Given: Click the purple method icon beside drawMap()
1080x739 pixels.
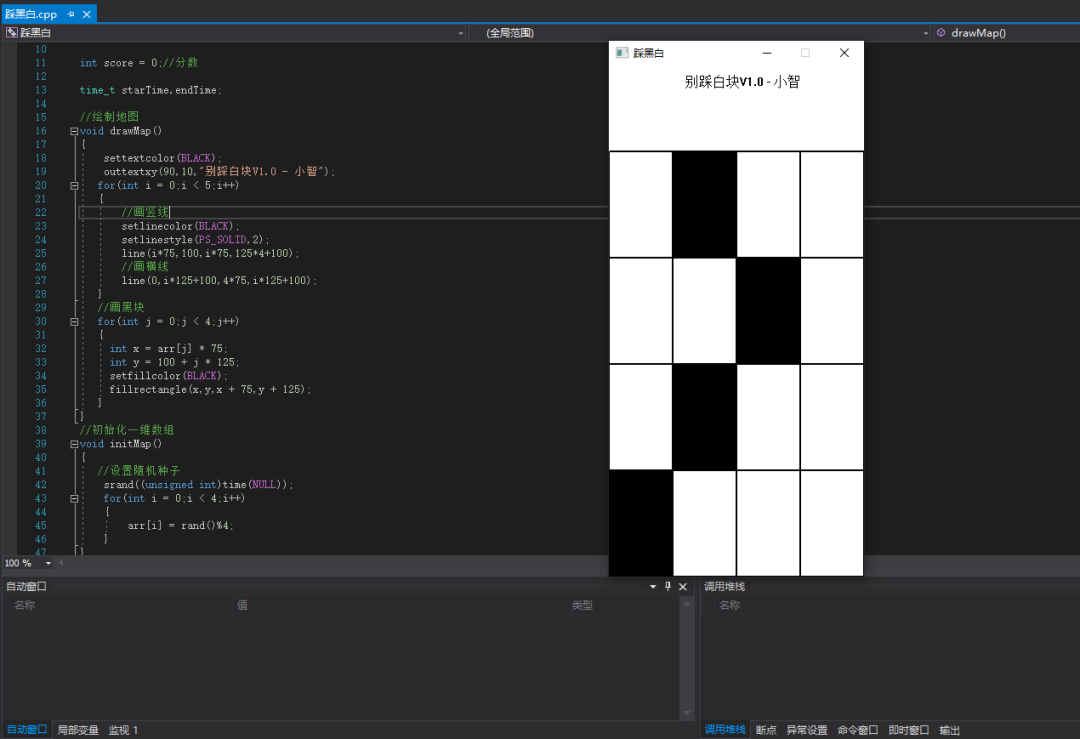Looking at the screenshot, I should pos(941,32).
